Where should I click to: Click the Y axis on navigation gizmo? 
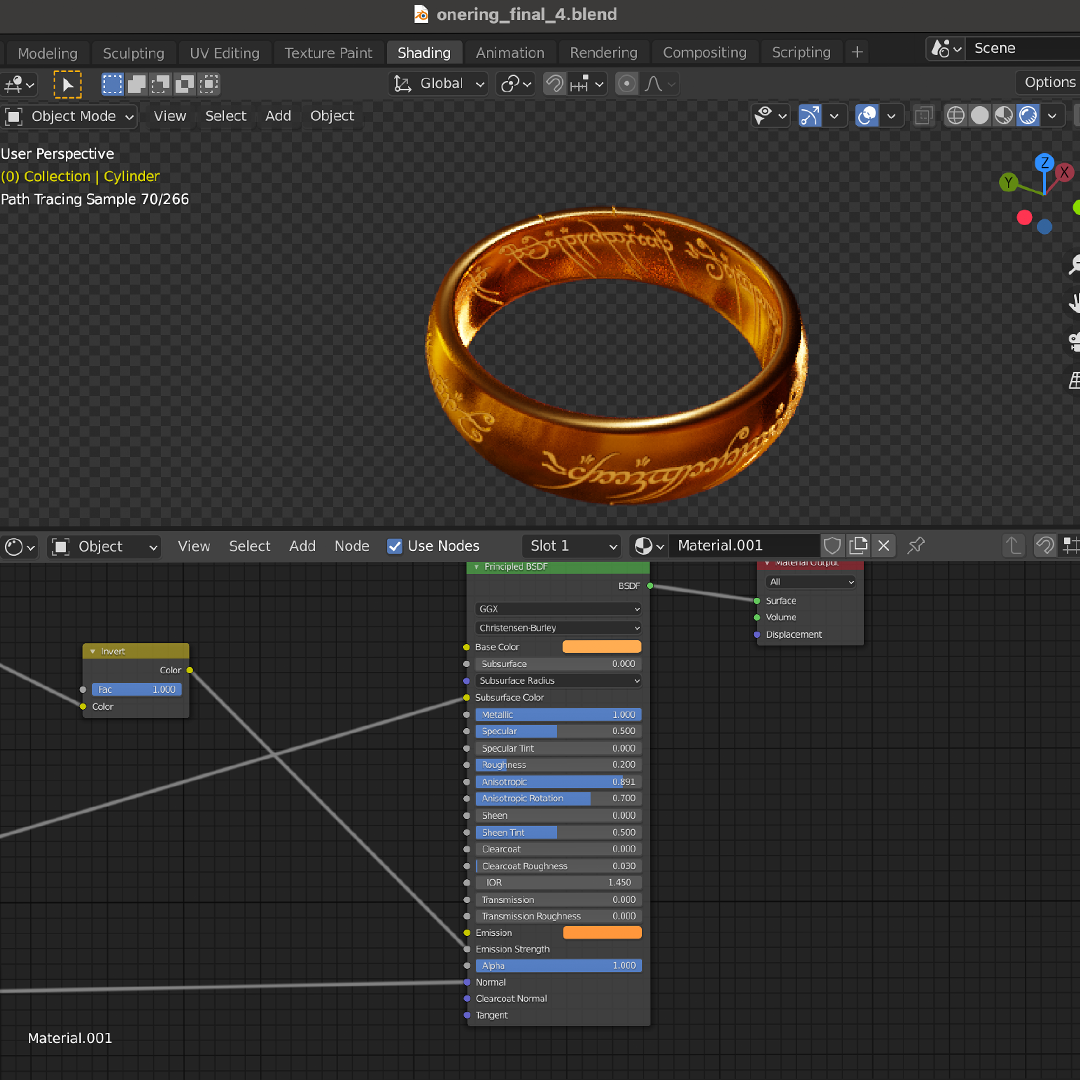1008,183
